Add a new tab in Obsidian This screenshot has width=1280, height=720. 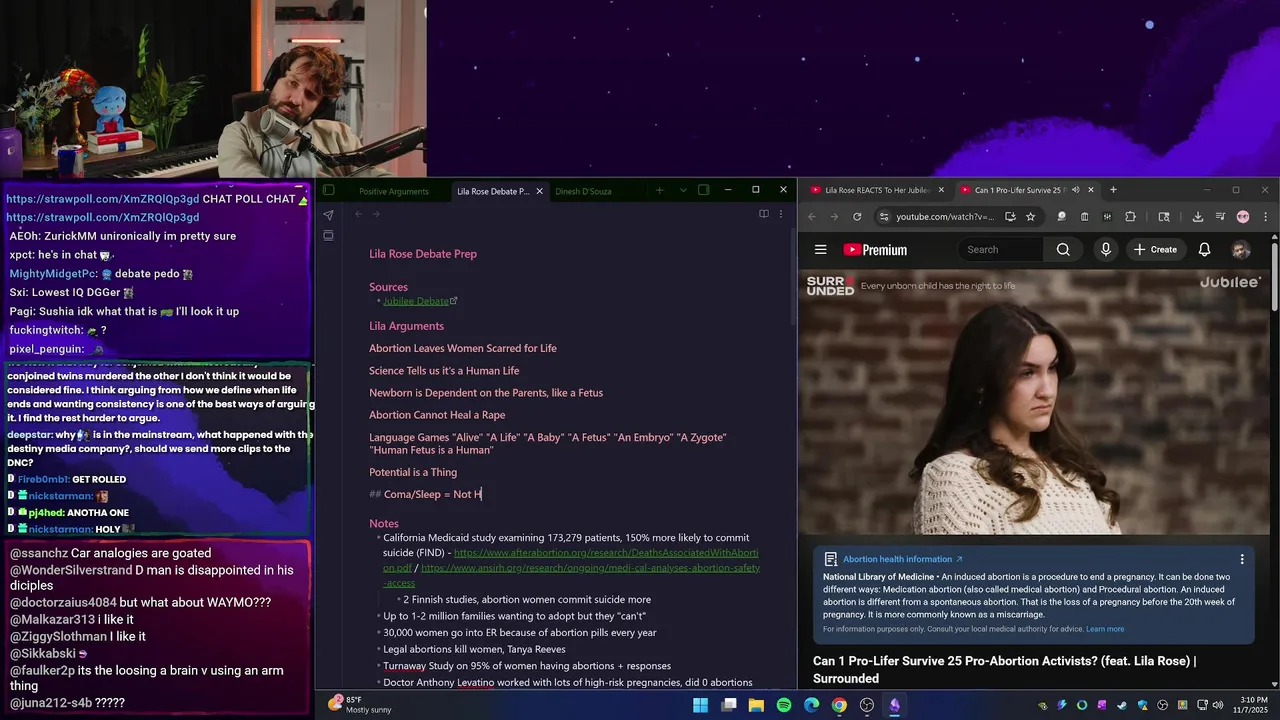659,190
